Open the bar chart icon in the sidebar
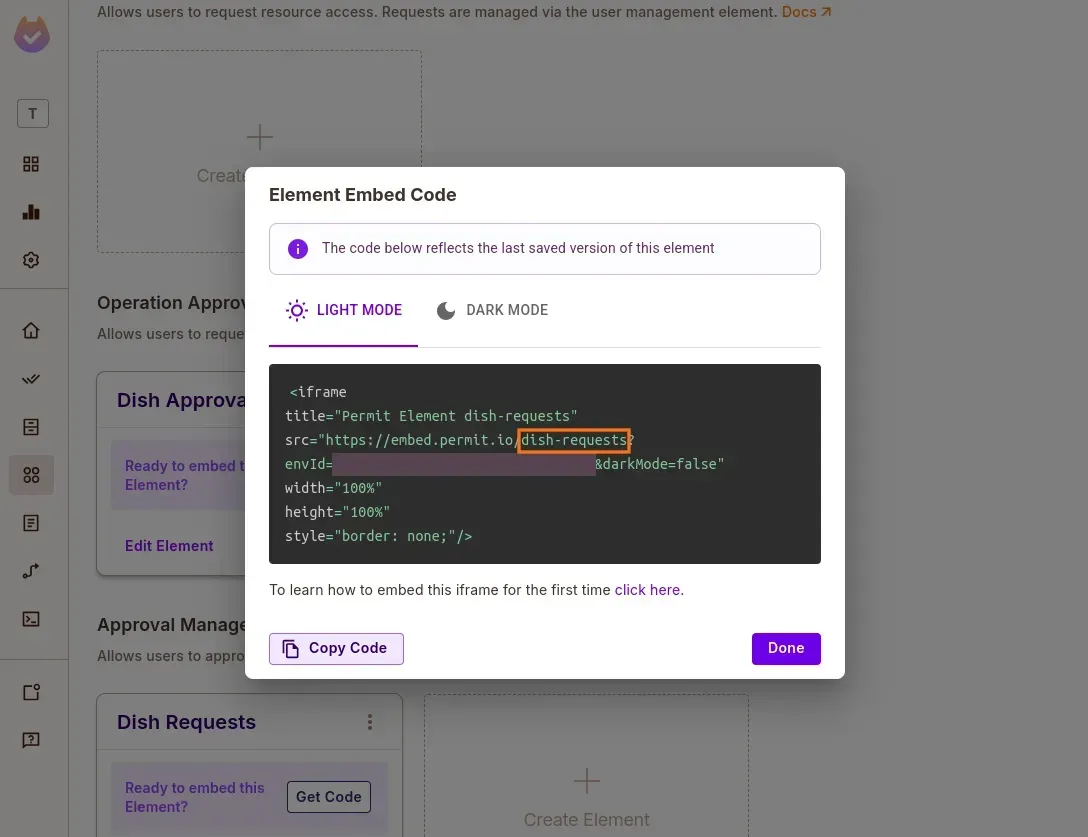The width and height of the screenshot is (1088, 837). tap(31, 212)
